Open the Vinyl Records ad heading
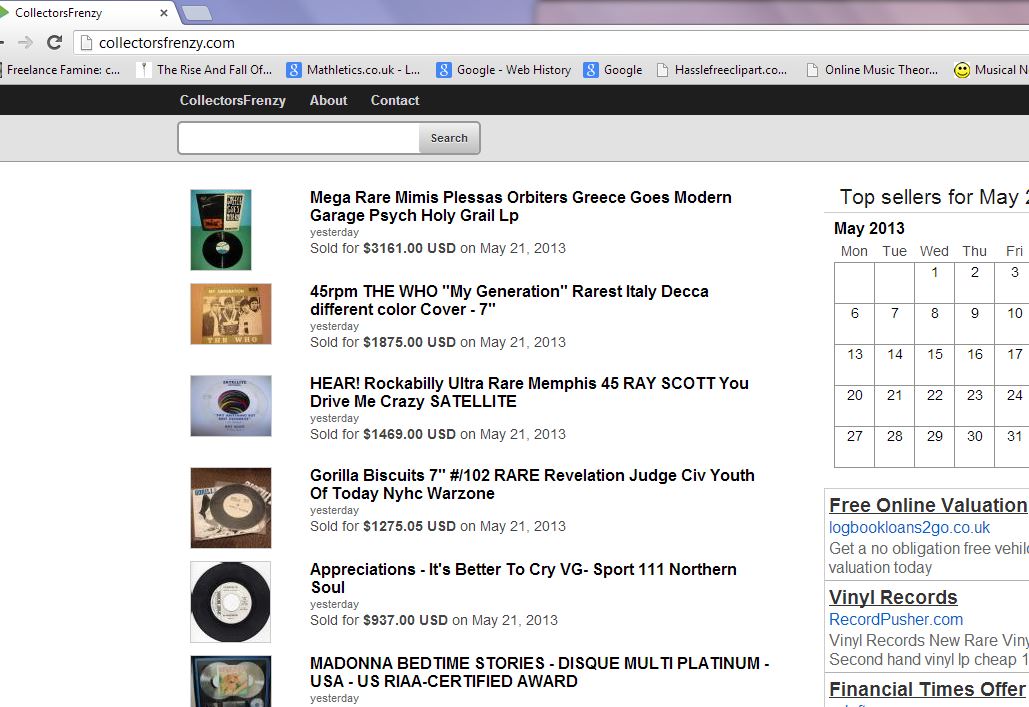The width and height of the screenshot is (1029, 707). tap(893, 597)
